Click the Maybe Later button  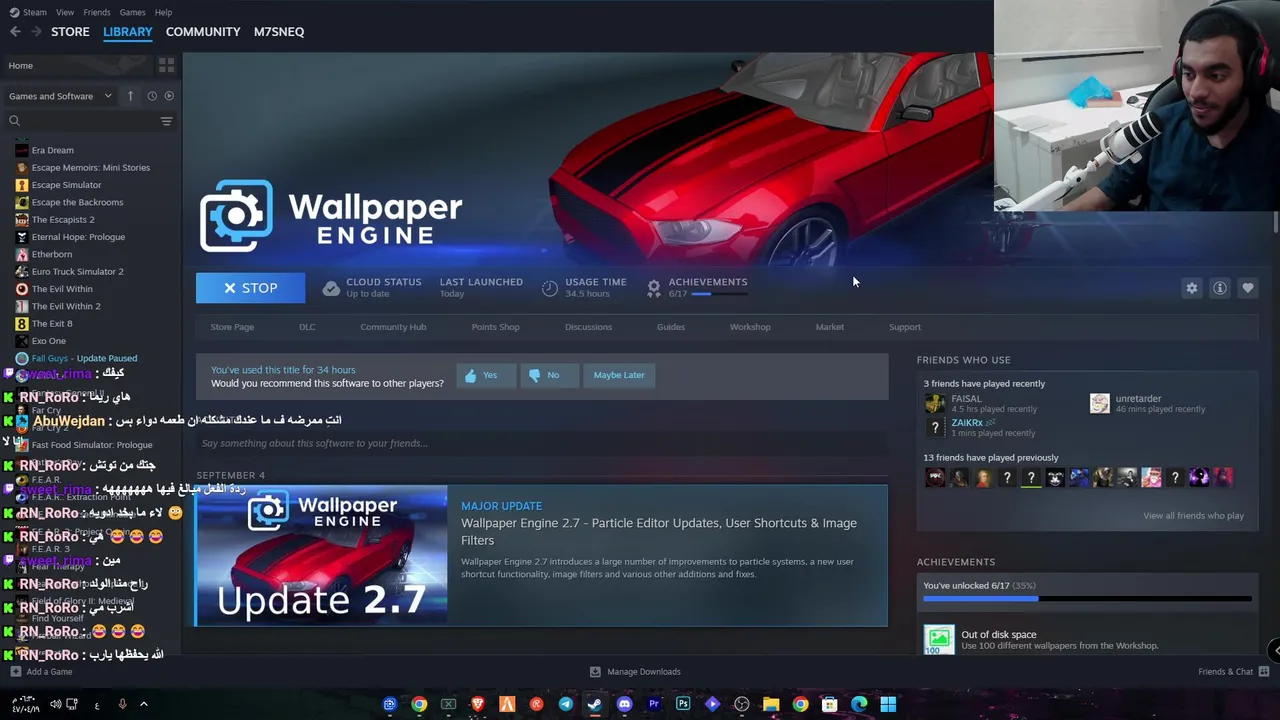(x=619, y=375)
